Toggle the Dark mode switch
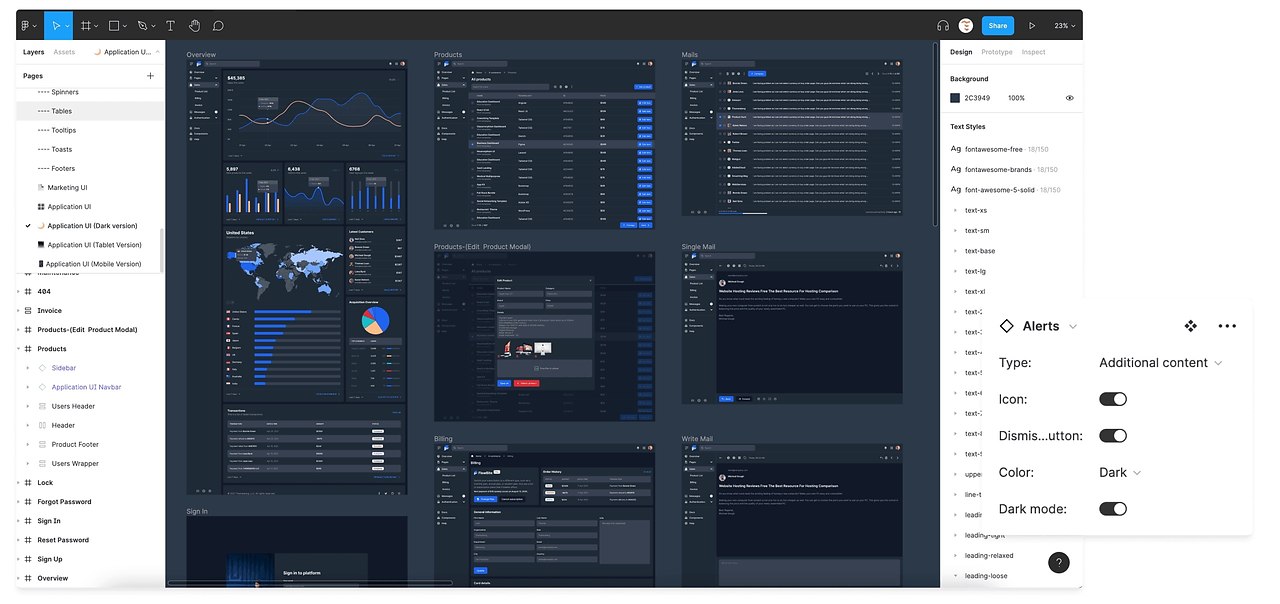1280x604 pixels. tap(1113, 509)
